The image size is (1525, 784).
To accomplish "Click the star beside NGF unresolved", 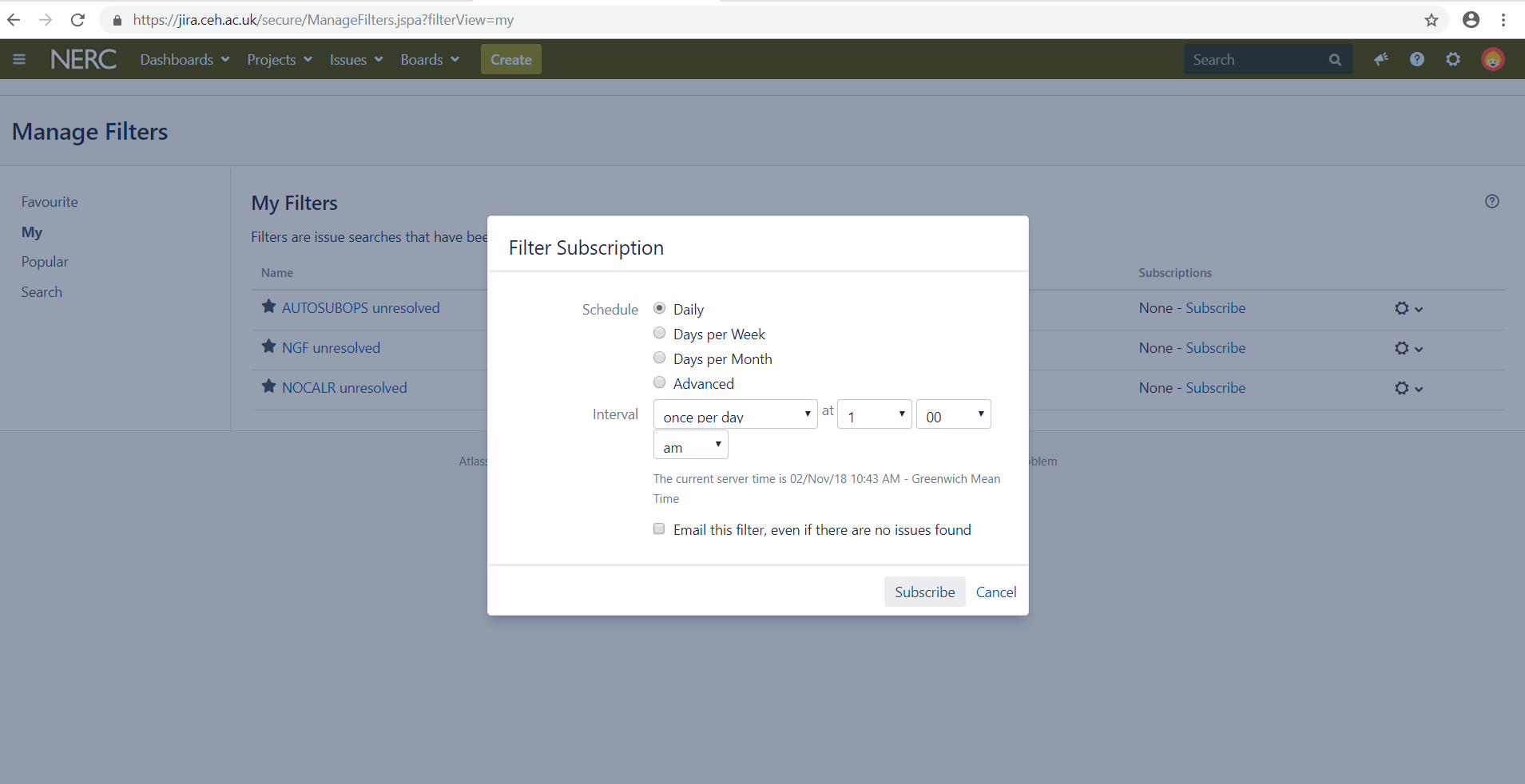I will tap(267, 346).
